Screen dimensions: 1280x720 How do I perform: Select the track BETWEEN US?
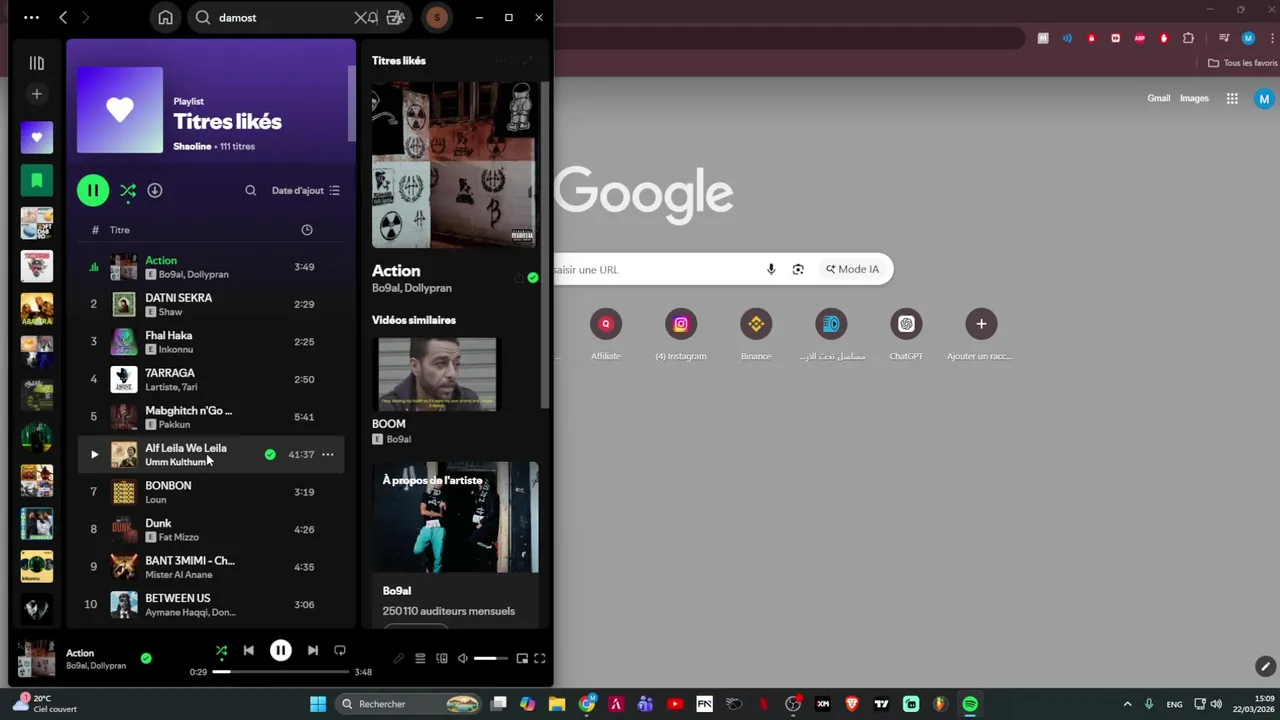click(211, 604)
